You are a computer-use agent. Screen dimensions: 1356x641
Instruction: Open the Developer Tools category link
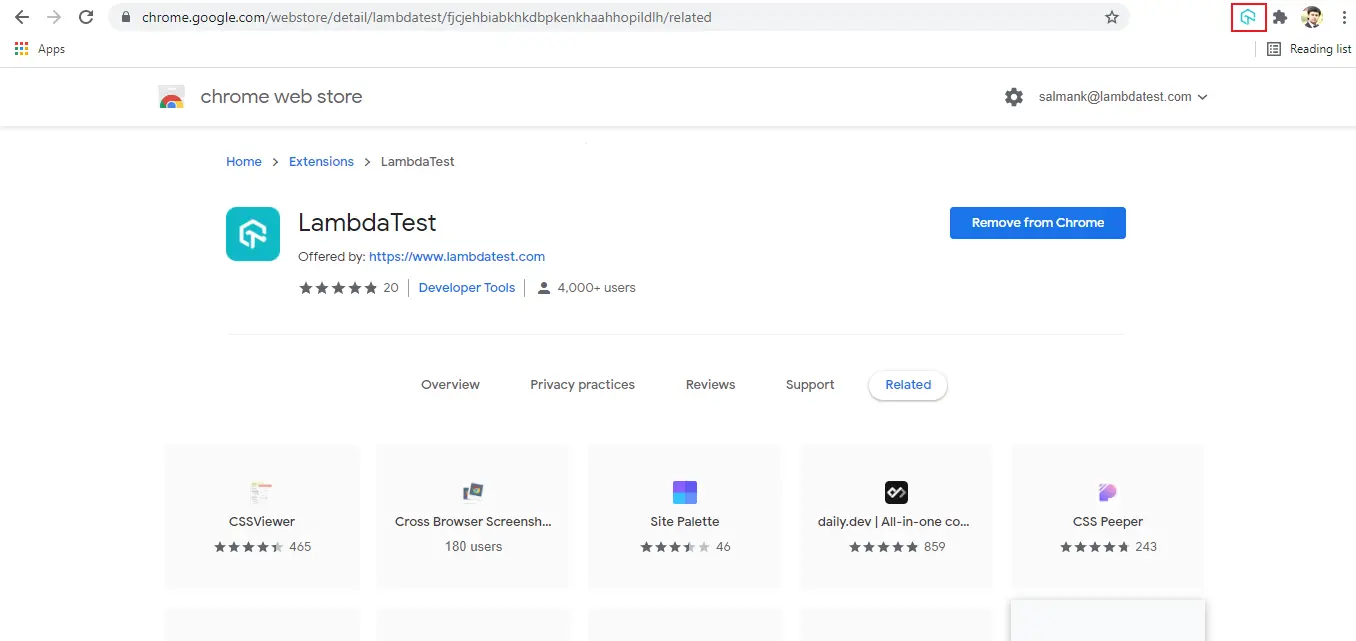(466, 288)
